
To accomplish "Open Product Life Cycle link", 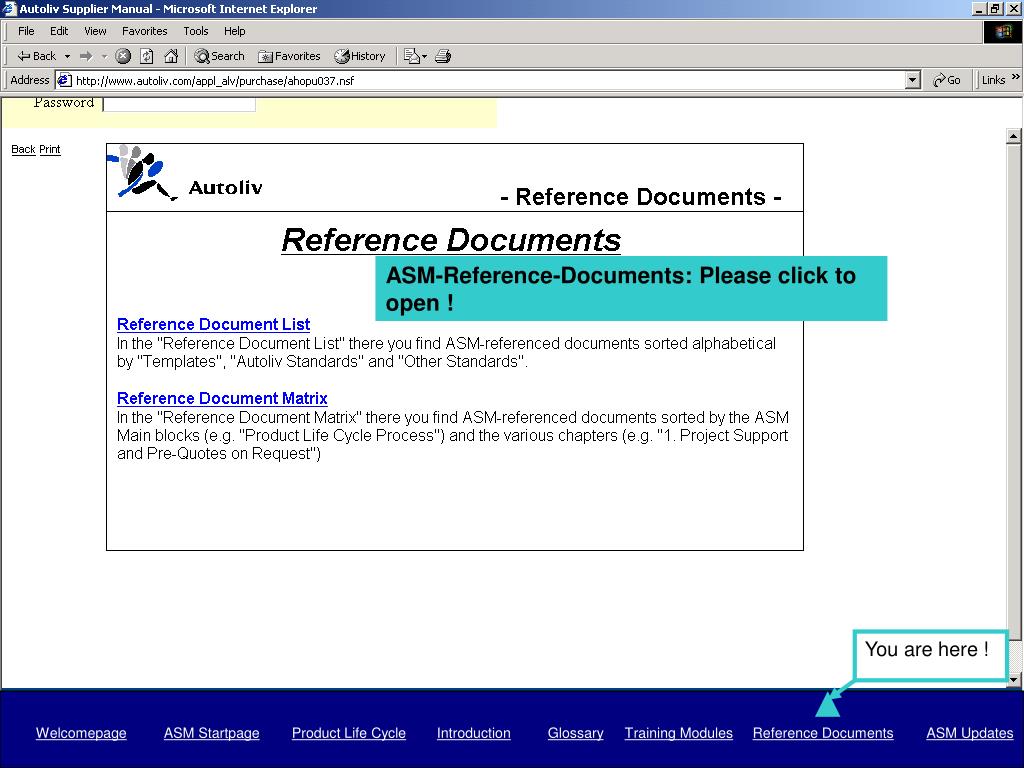I will 349,733.
